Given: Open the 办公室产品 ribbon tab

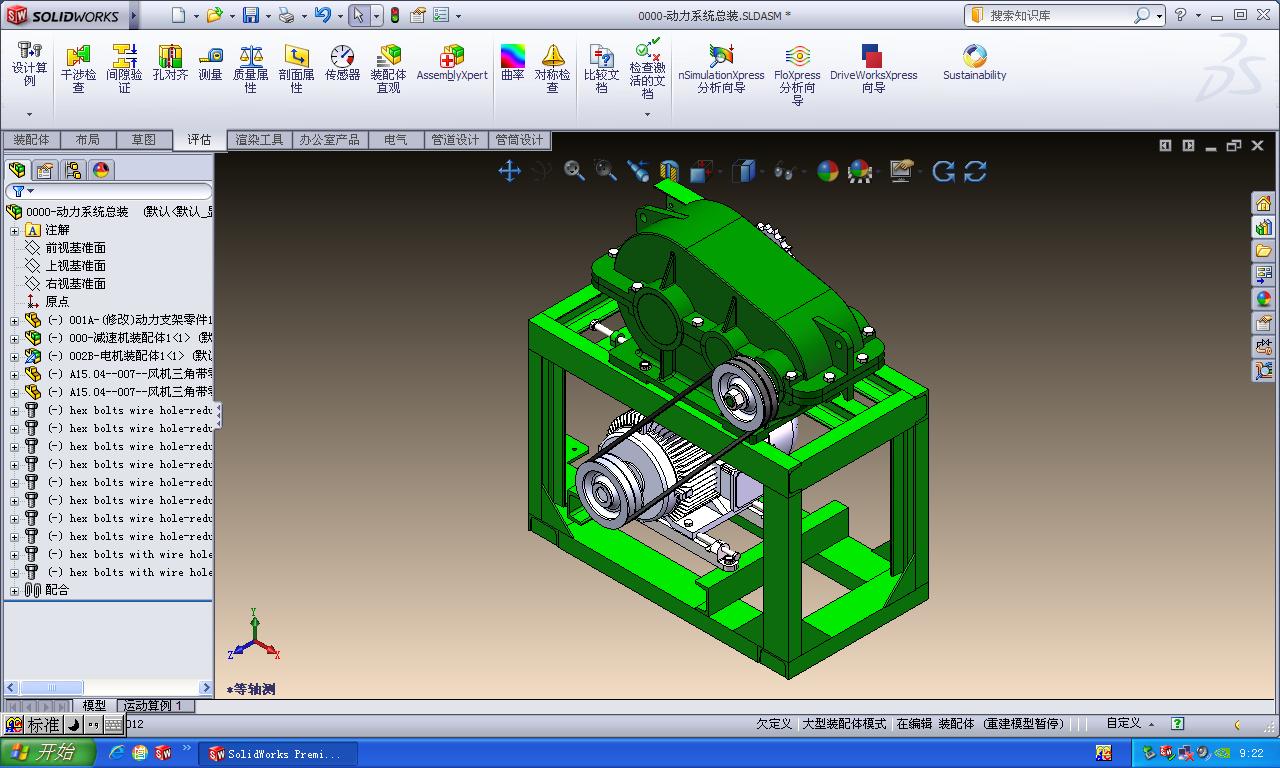Looking at the screenshot, I should tap(329, 140).
